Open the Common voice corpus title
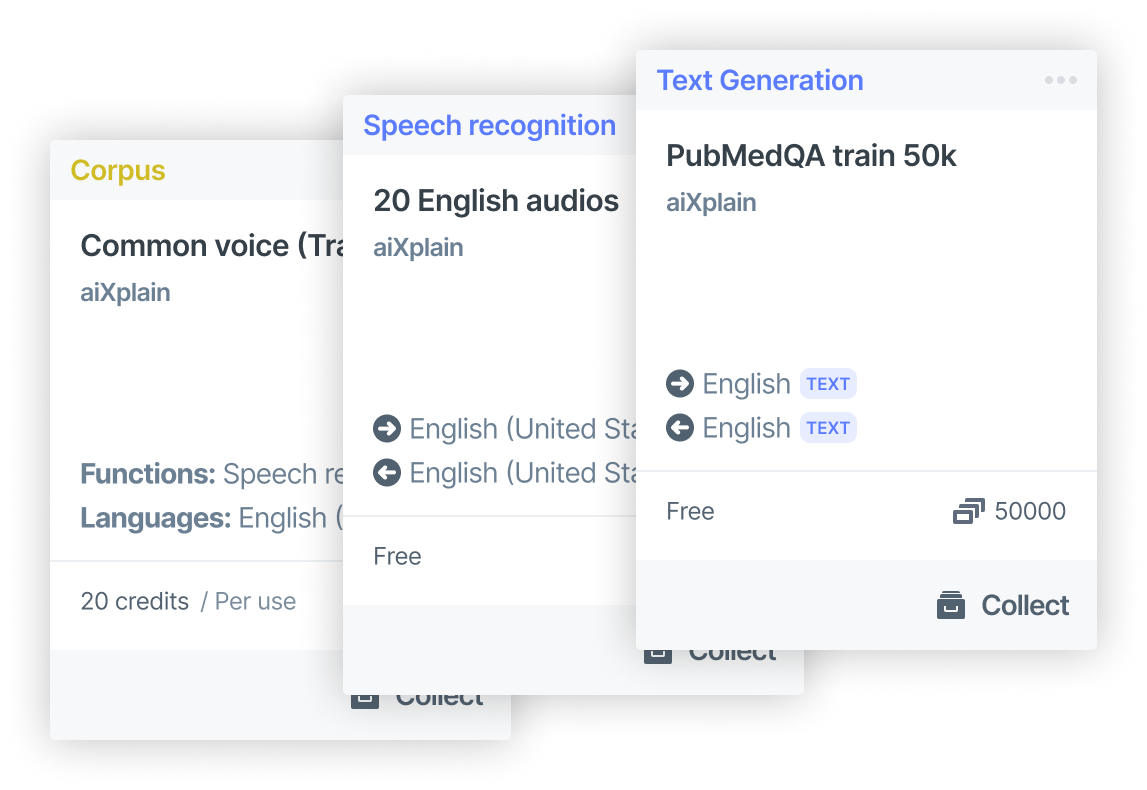 point(211,246)
